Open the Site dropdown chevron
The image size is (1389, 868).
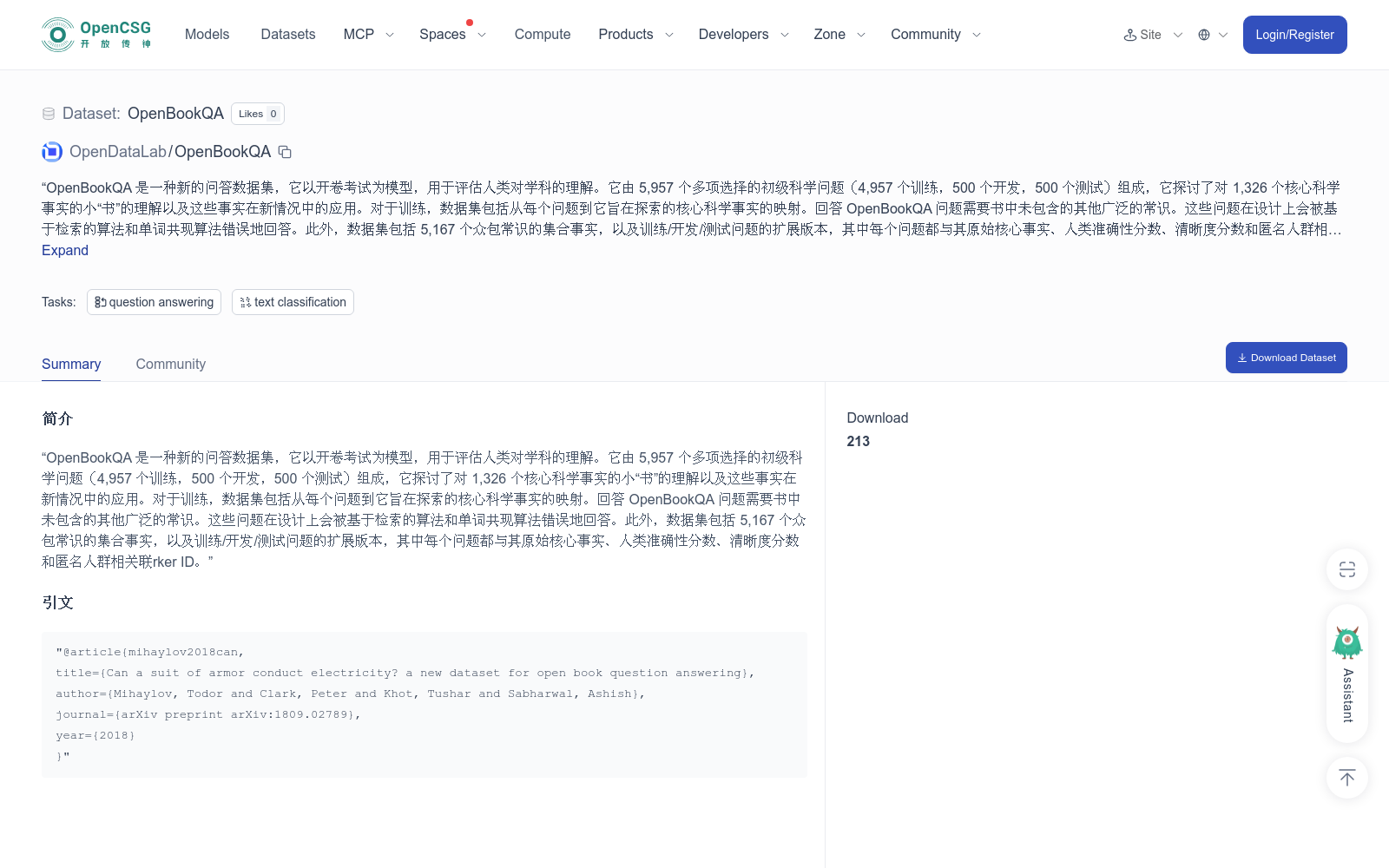point(1178,35)
